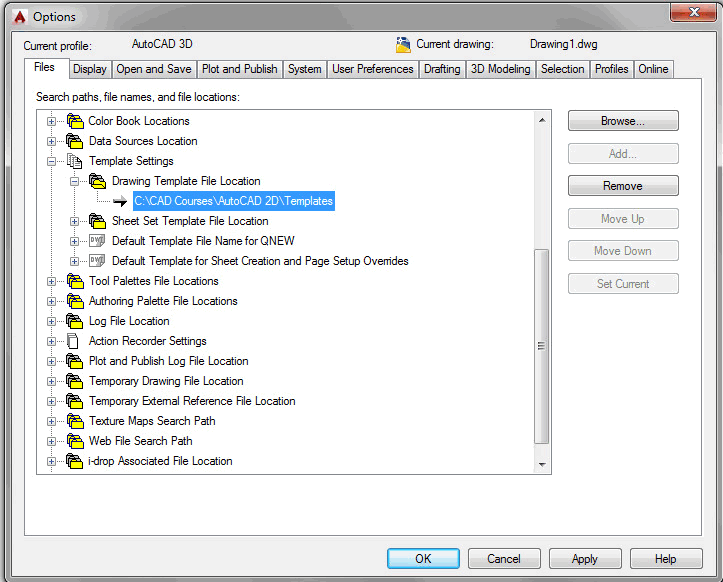Select the C:\CAD Courses template path entry

[233, 201]
